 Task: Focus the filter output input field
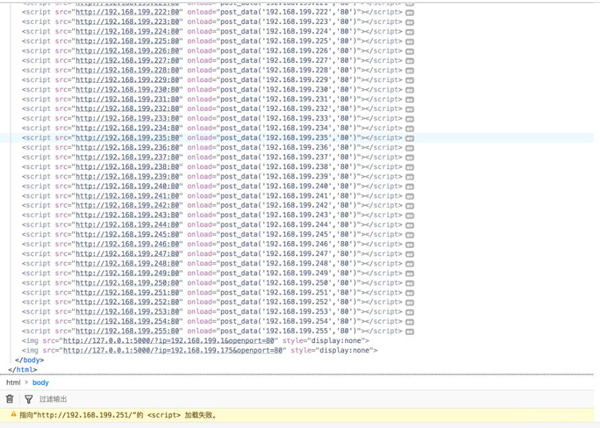coord(53,399)
